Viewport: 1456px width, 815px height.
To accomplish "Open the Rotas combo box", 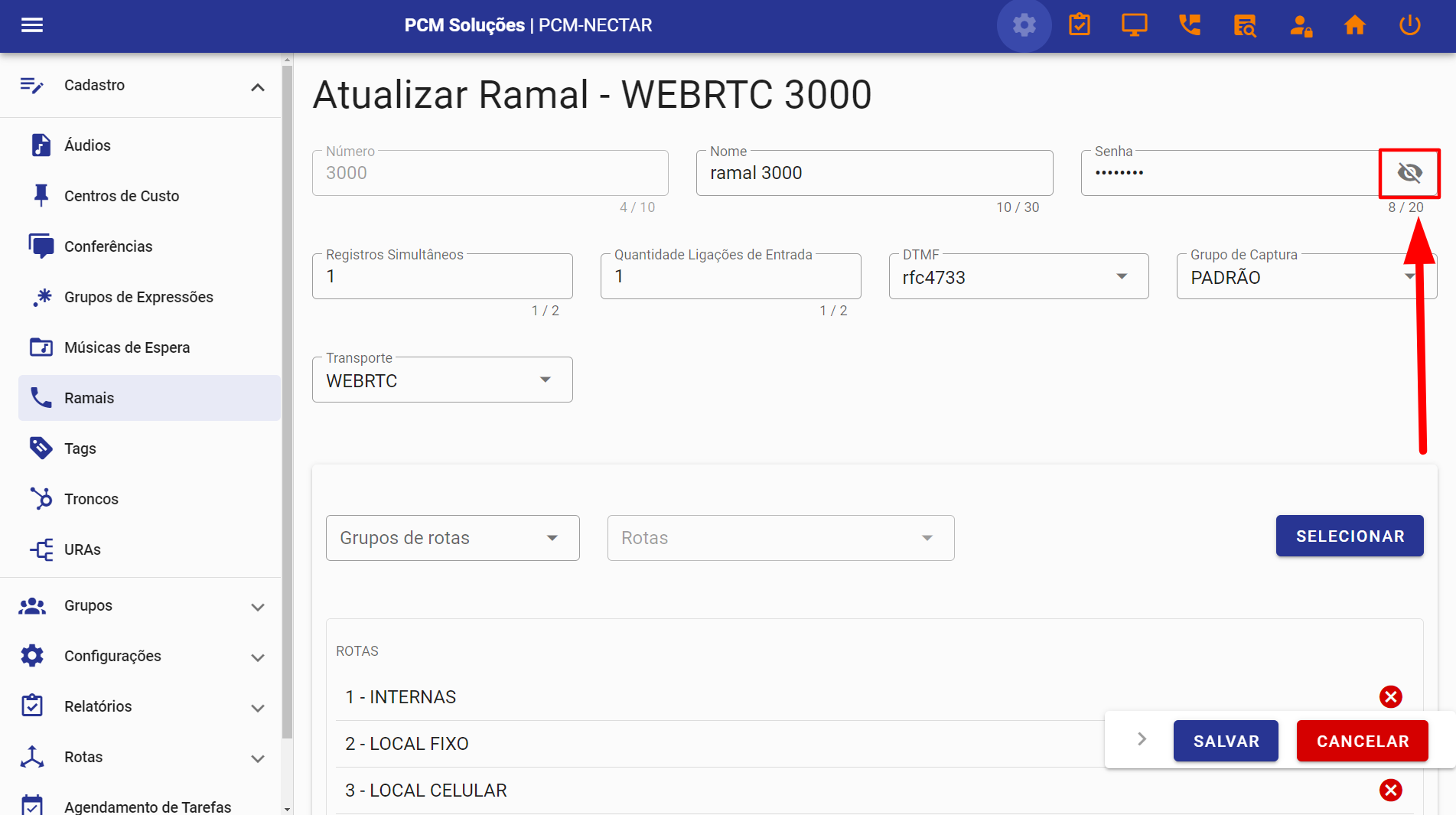I will pyautogui.click(x=780, y=538).
